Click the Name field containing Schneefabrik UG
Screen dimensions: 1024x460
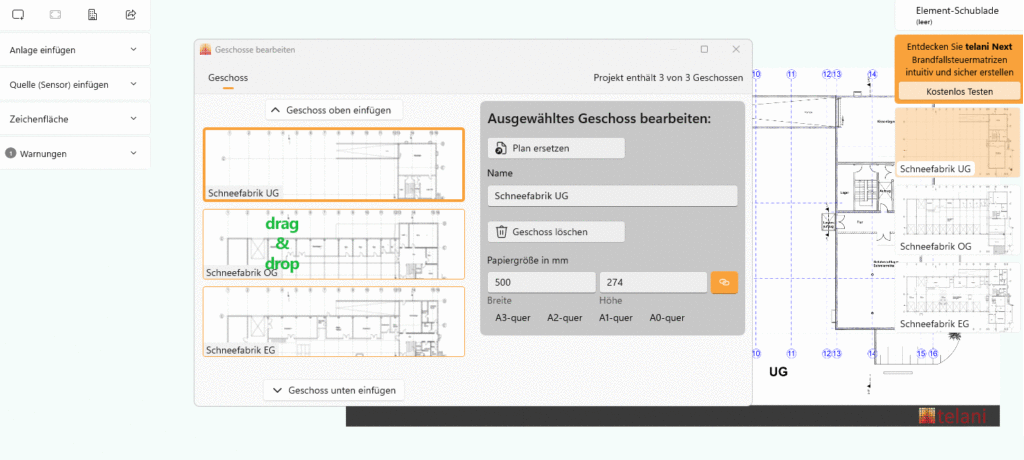click(x=611, y=196)
